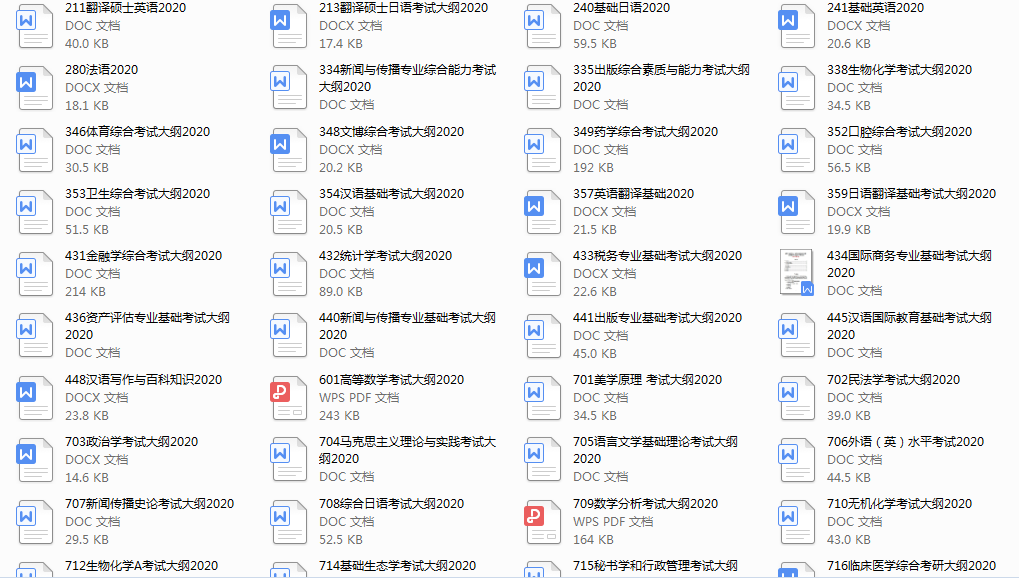
Task: Click the file icon for 357英语翻译基础2020
Action: coord(542,212)
